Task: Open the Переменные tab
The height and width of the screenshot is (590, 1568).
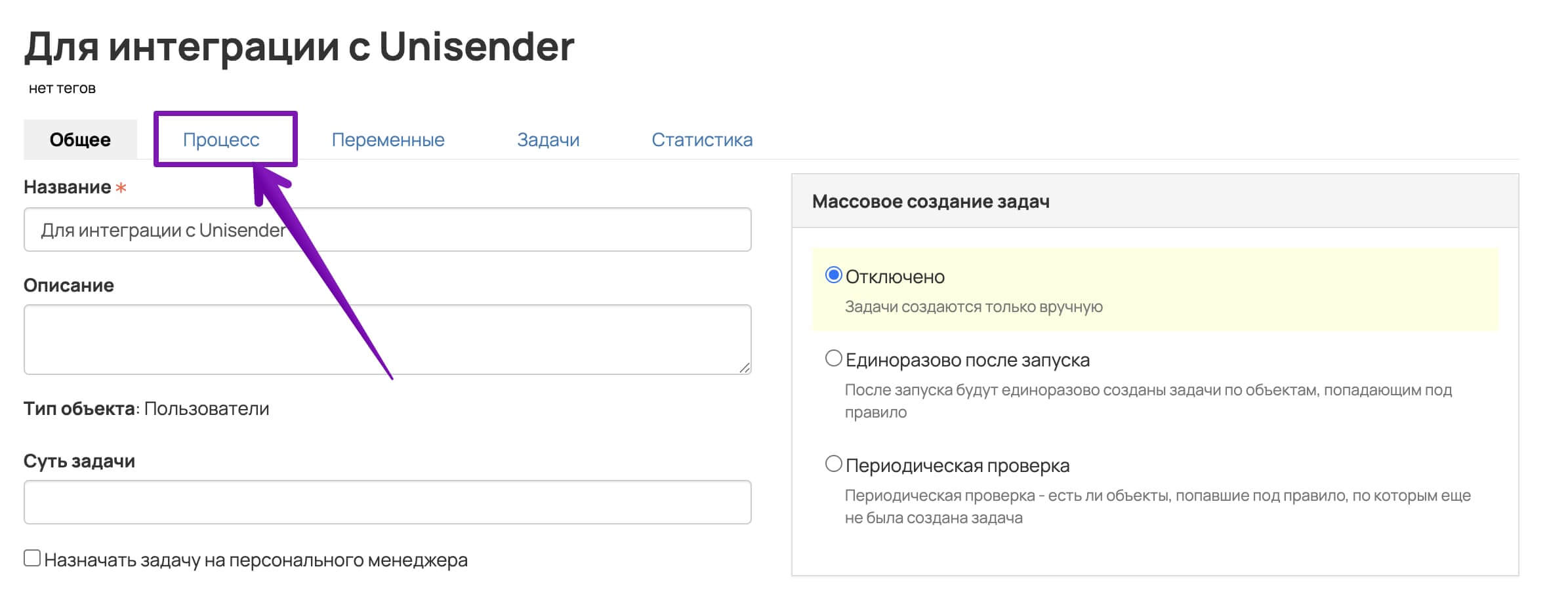Action: [x=388, y=140]
